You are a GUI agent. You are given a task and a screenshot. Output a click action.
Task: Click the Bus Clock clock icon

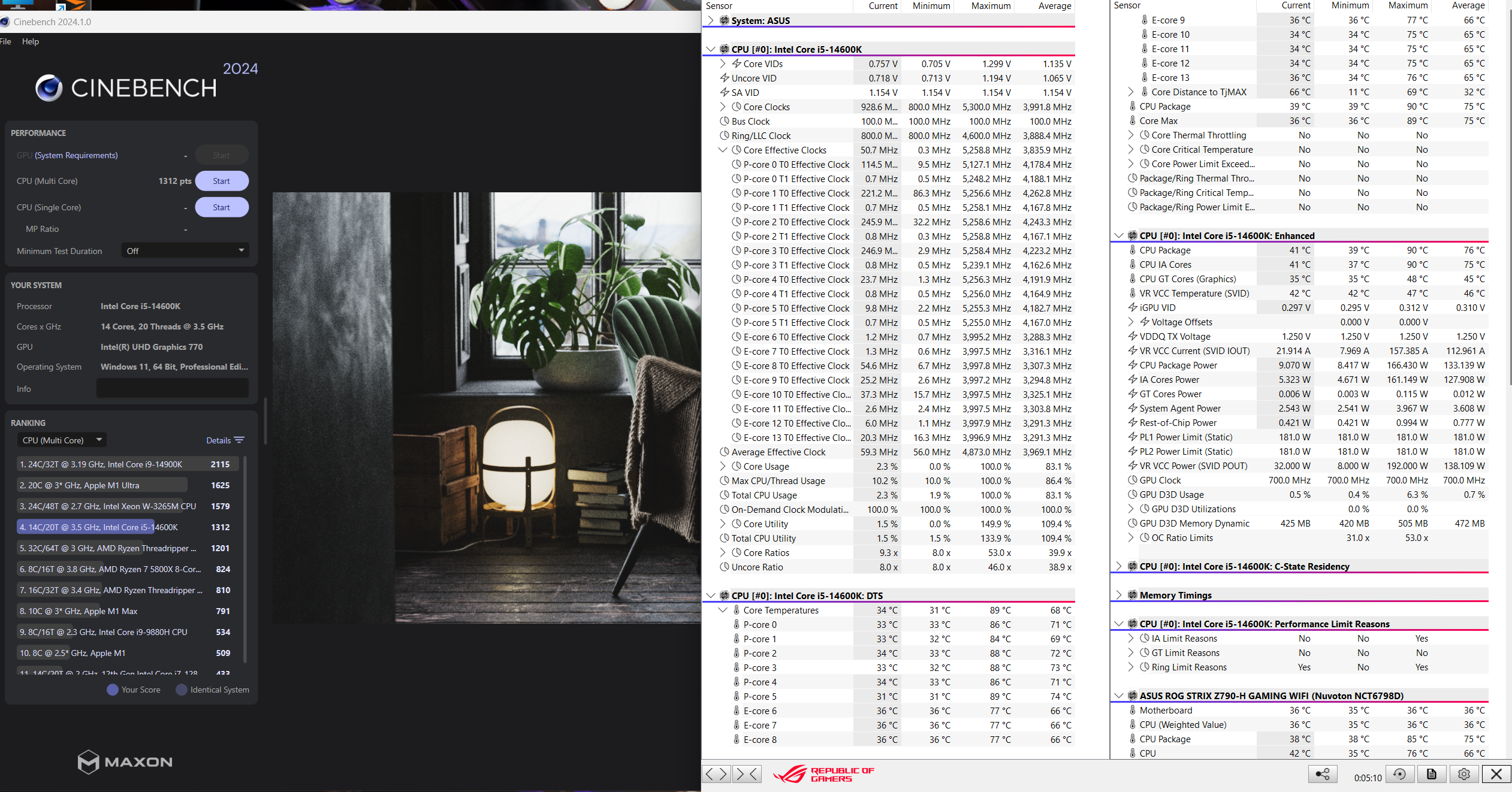click(725, 121)
